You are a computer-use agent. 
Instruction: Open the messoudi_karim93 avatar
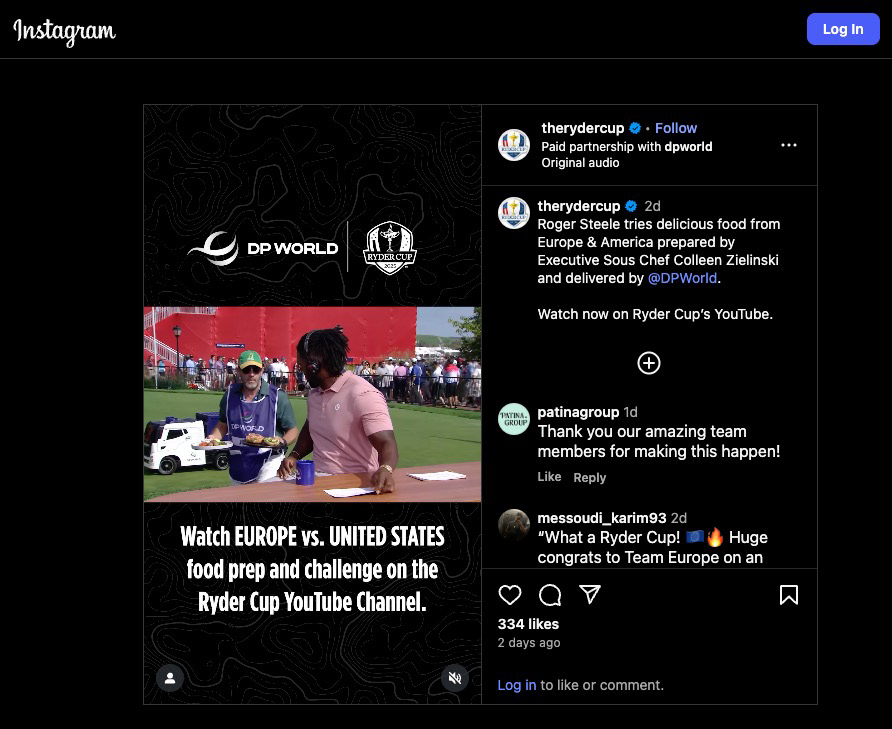click(514, 525)
